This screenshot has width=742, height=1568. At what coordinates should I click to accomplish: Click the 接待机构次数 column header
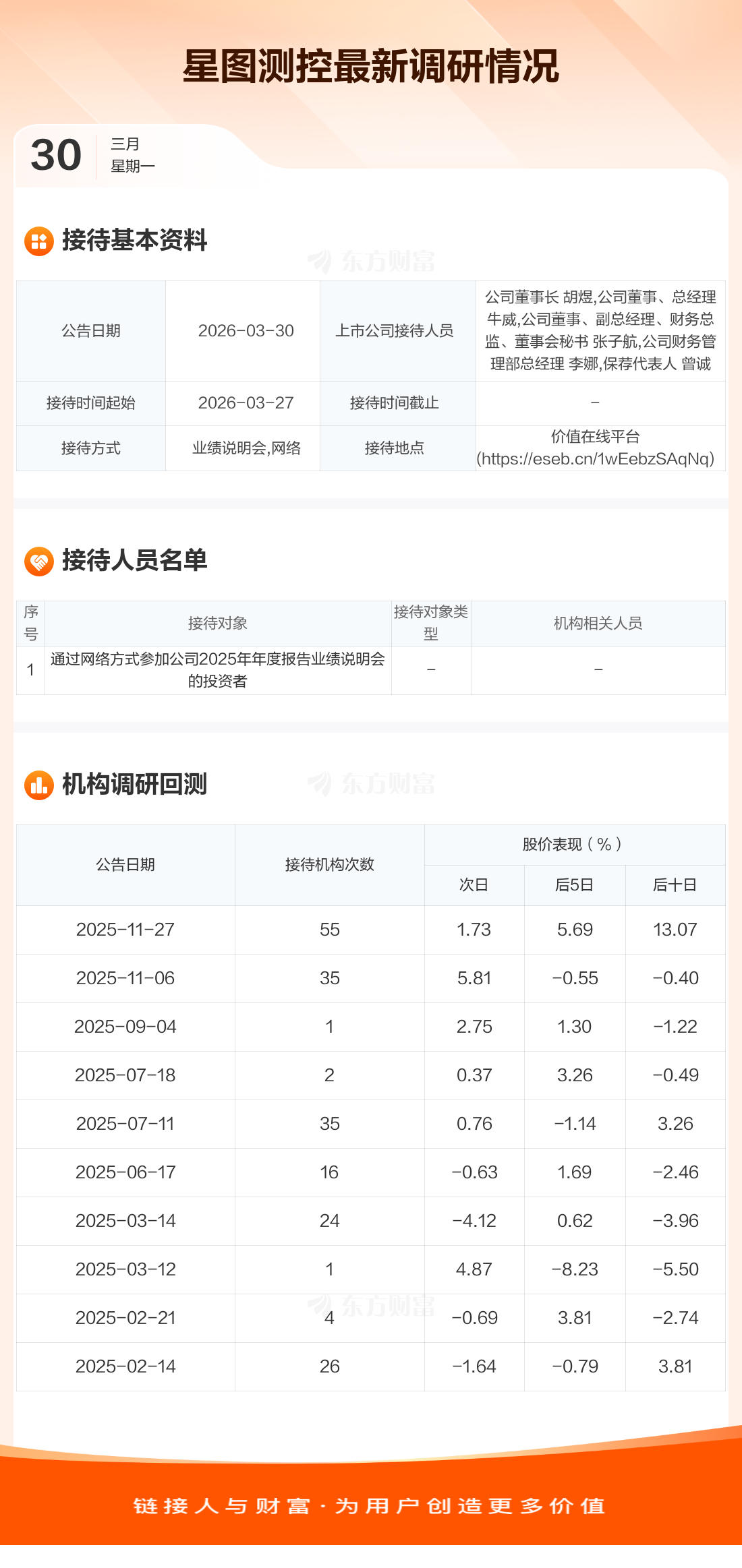coord(330,865)
